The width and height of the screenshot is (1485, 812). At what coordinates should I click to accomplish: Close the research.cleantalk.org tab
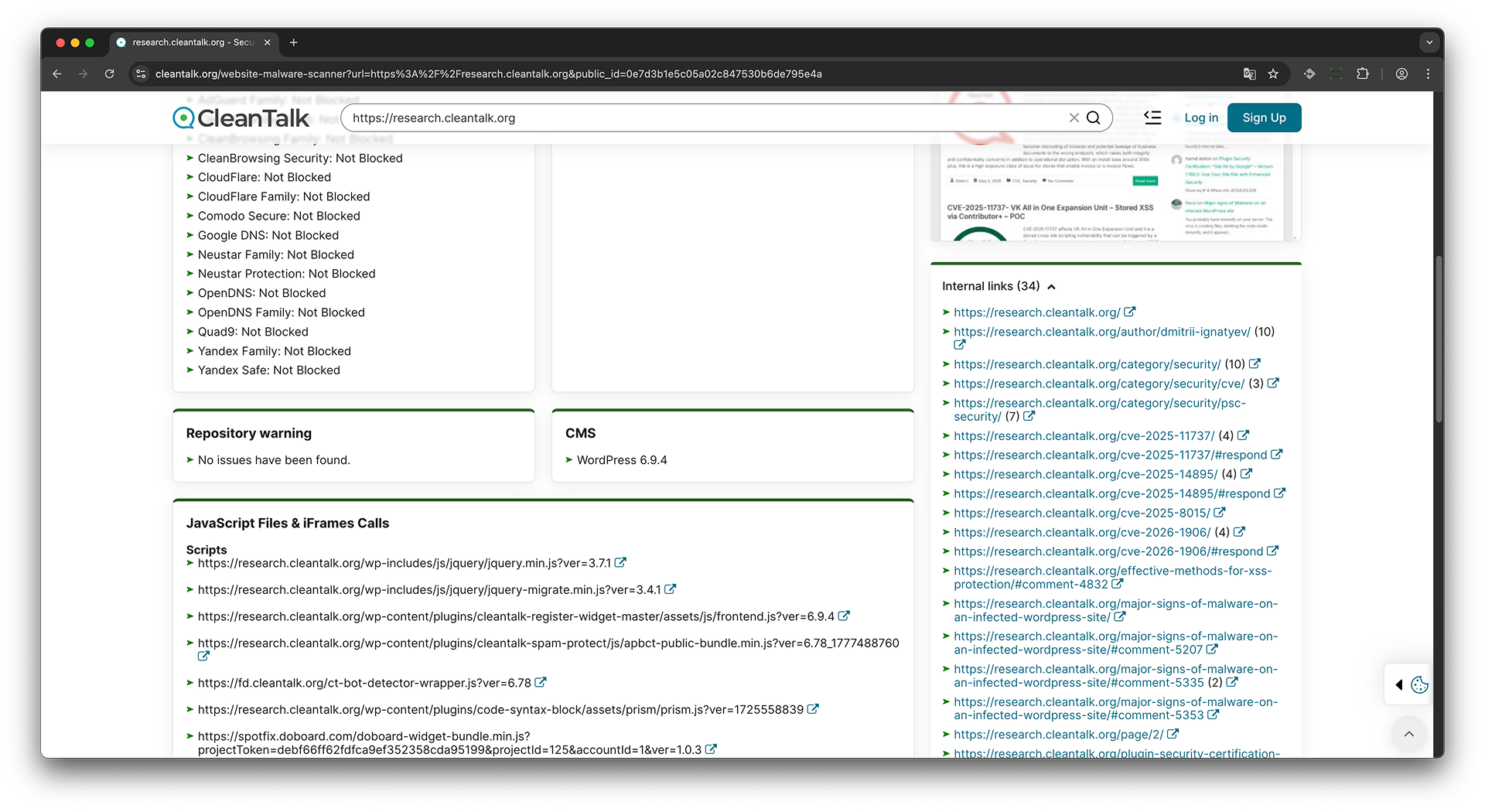pos(267,43)
